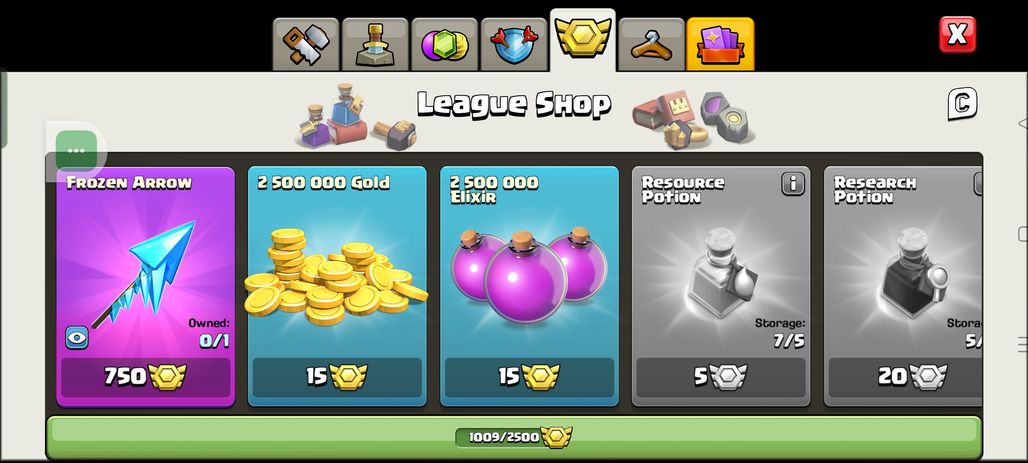Screen dimensions: 1028x463
Task: Select the gold League medal tab
Action: pyautogui.click(x=583, y=39)
